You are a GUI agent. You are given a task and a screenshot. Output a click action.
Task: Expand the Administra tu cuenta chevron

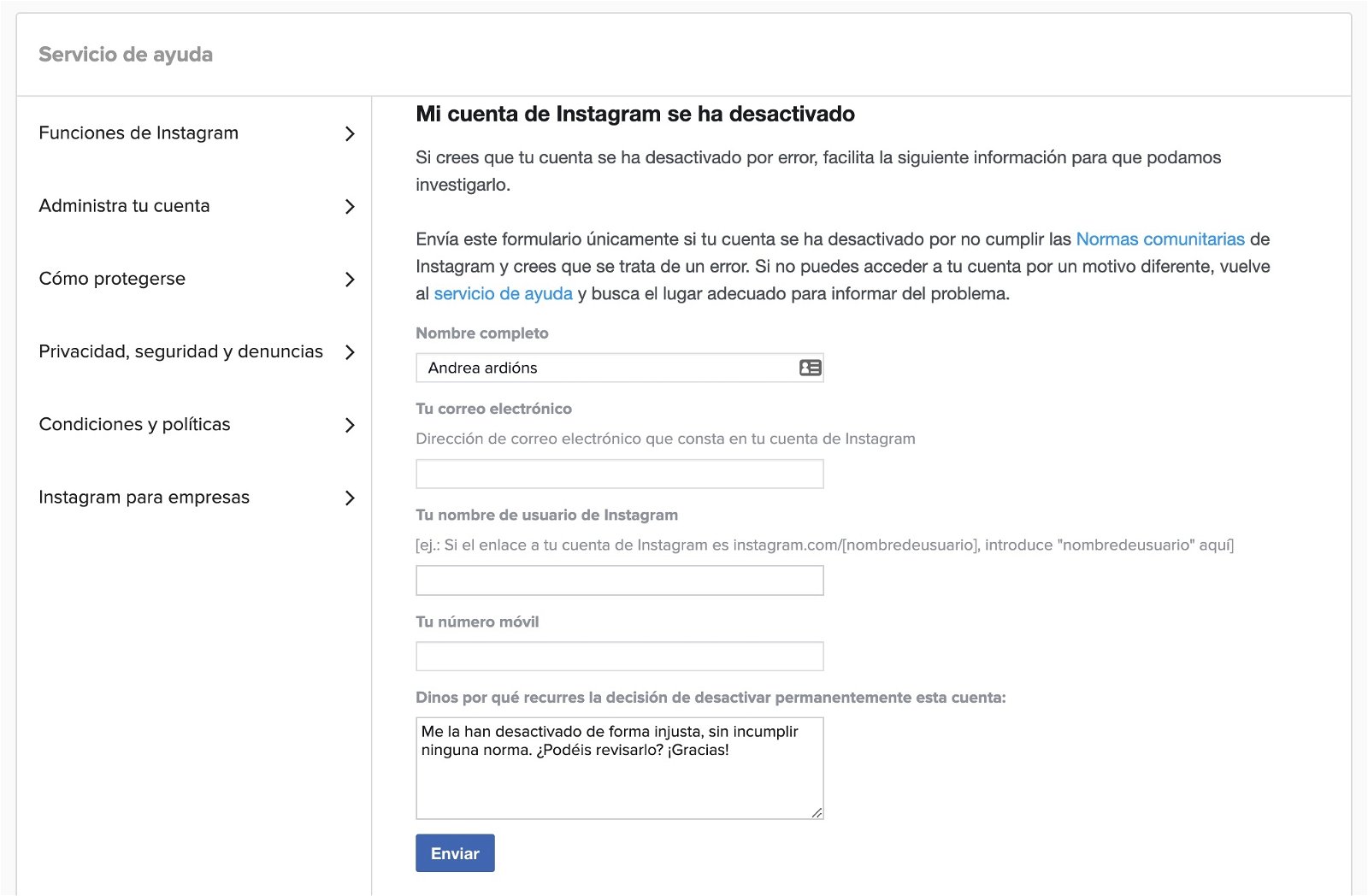pyautogui.click(x=349, y=206)
